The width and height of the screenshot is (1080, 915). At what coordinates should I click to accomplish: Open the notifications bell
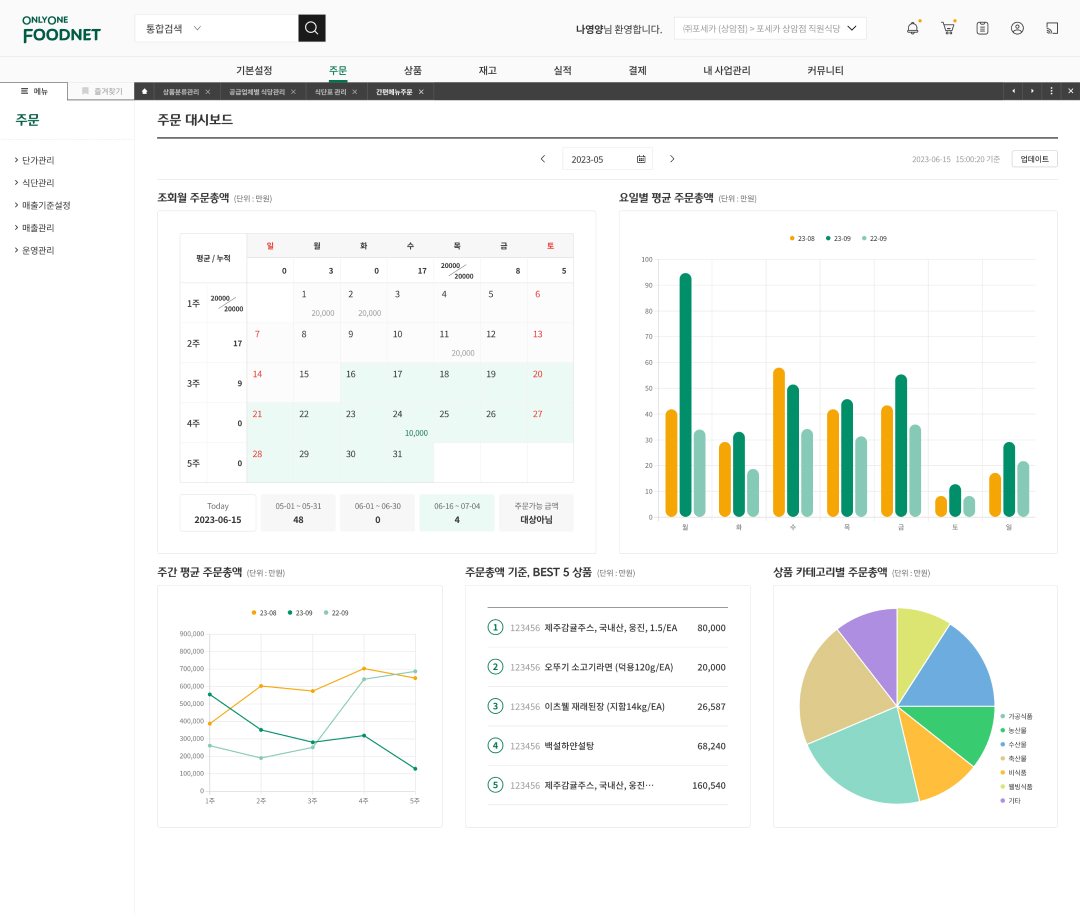click(x=912, y=28)
